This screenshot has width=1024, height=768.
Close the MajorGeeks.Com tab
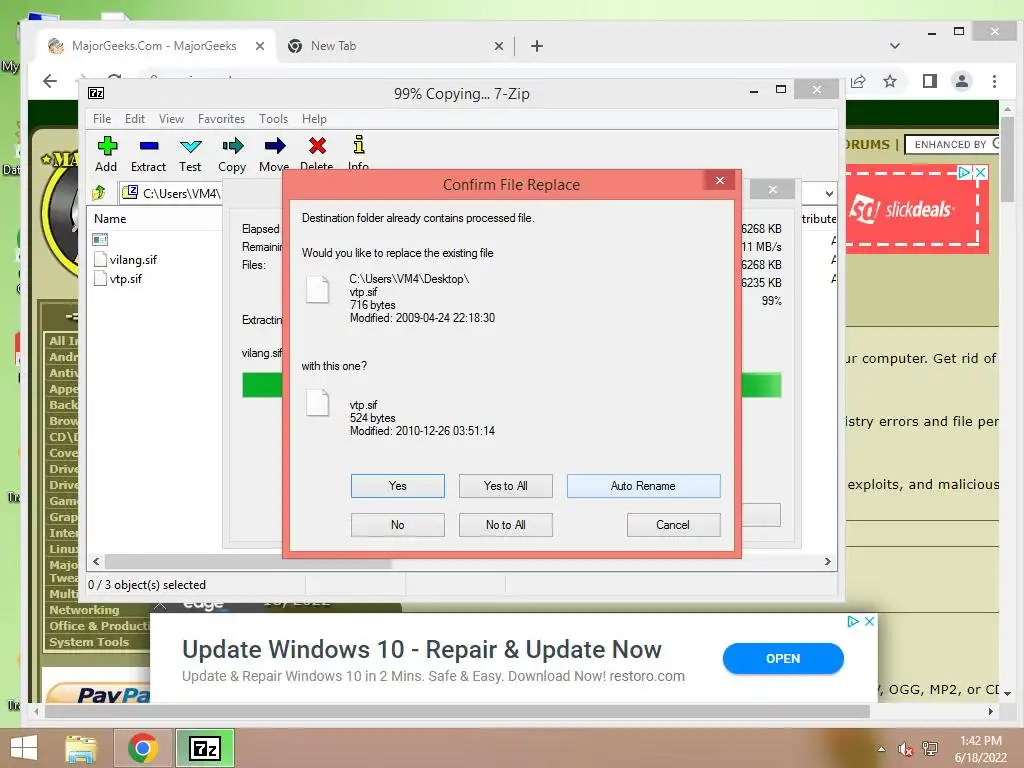click(260, 46)
